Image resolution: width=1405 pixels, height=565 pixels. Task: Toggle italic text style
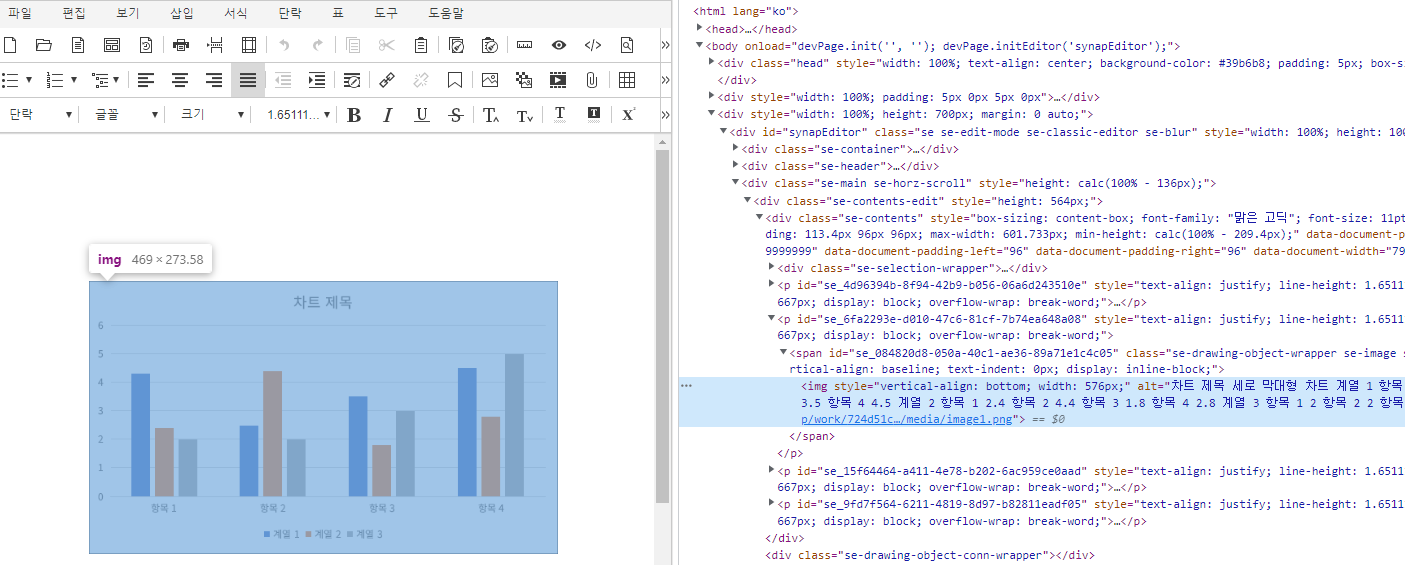388,115
